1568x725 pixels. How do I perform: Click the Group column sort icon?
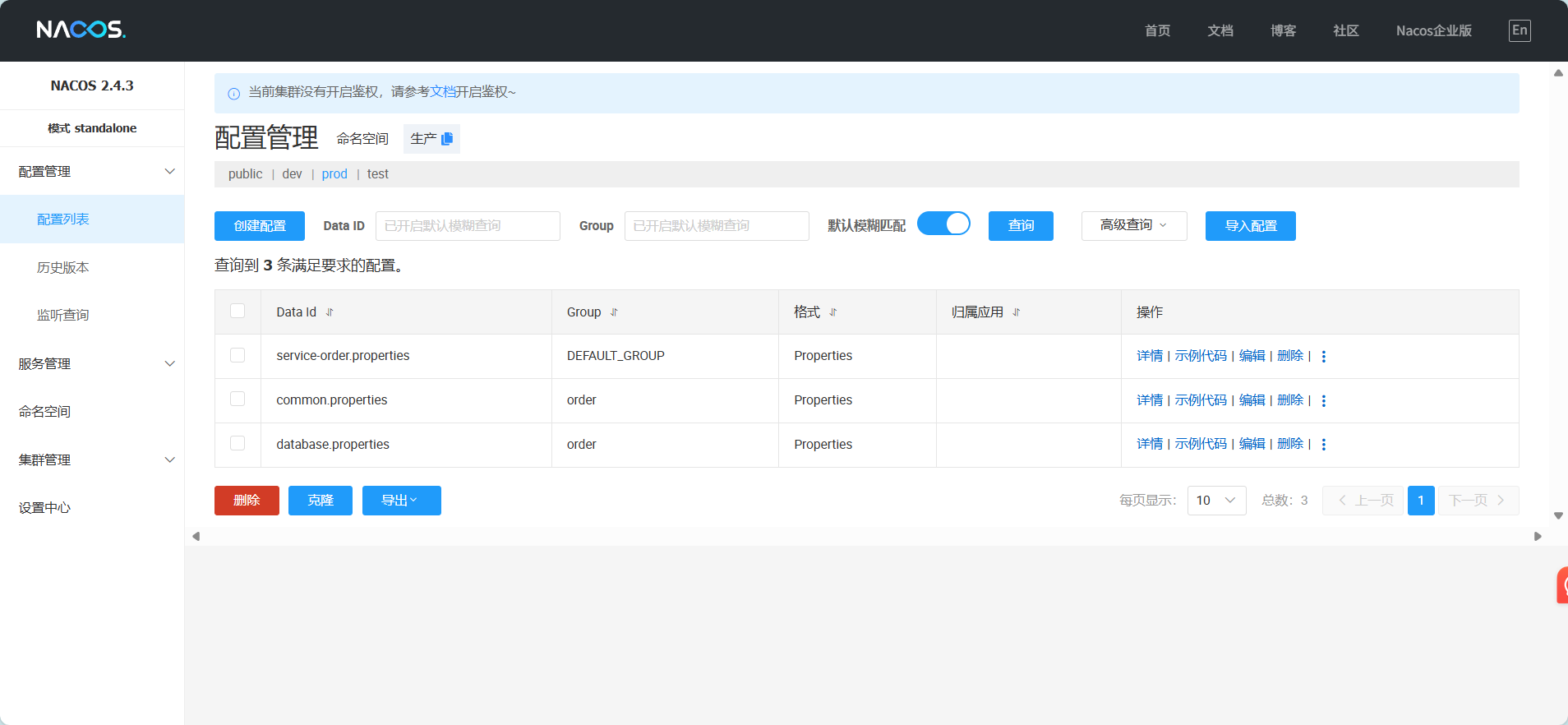[x=614, y=312]
